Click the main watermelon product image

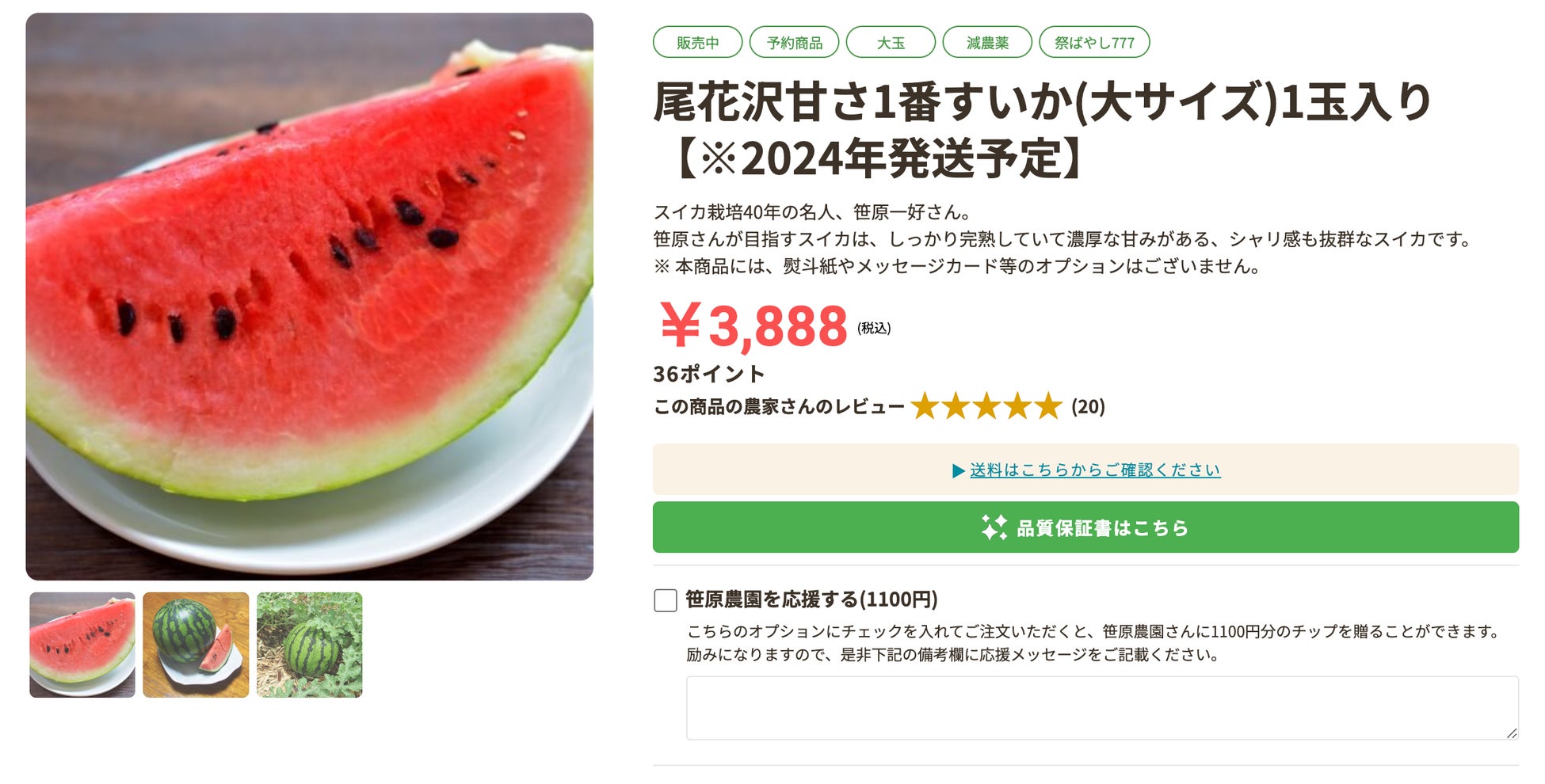309,296
